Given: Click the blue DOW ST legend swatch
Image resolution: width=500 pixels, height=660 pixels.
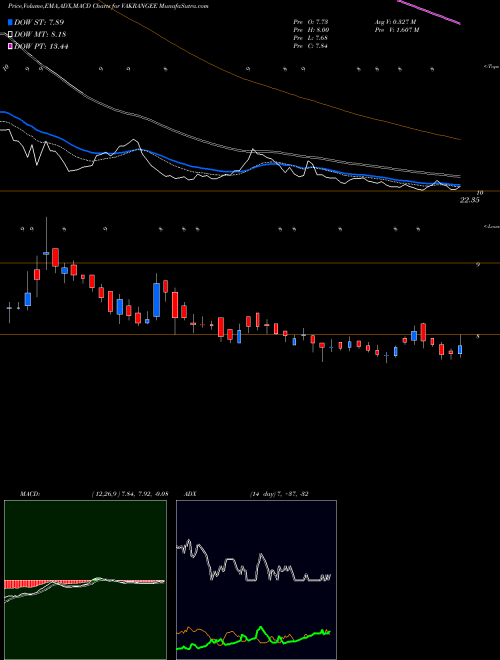Looking at the screenshot, I should (10, 22).
